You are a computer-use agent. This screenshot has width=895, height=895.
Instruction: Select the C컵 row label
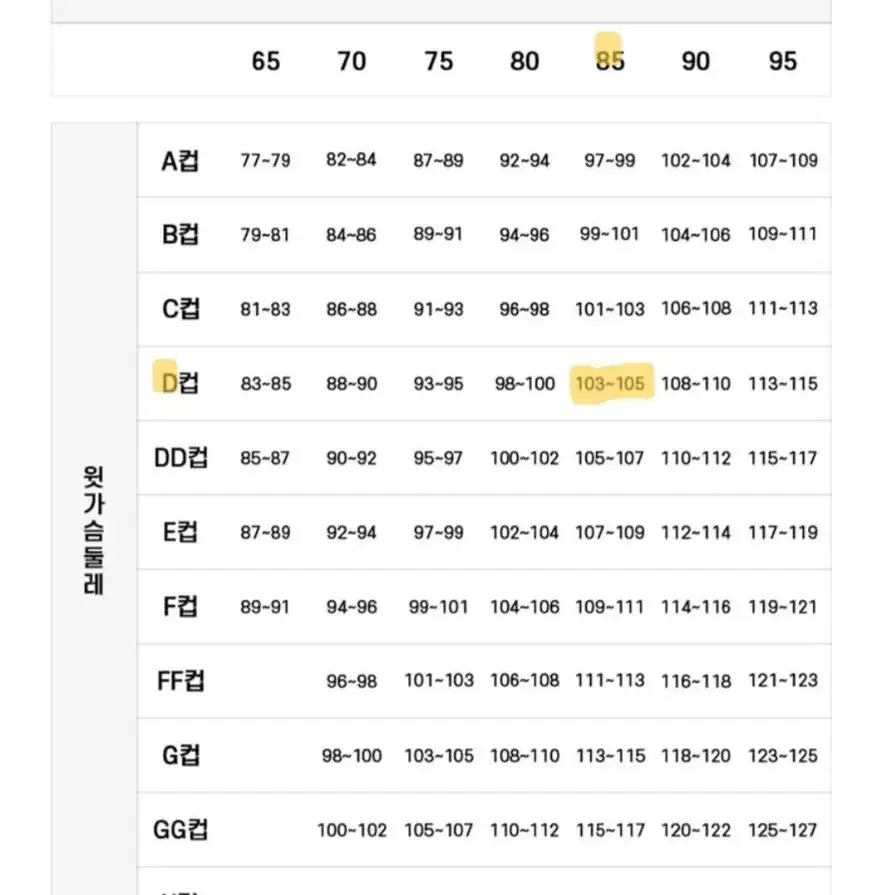point(180,309)
